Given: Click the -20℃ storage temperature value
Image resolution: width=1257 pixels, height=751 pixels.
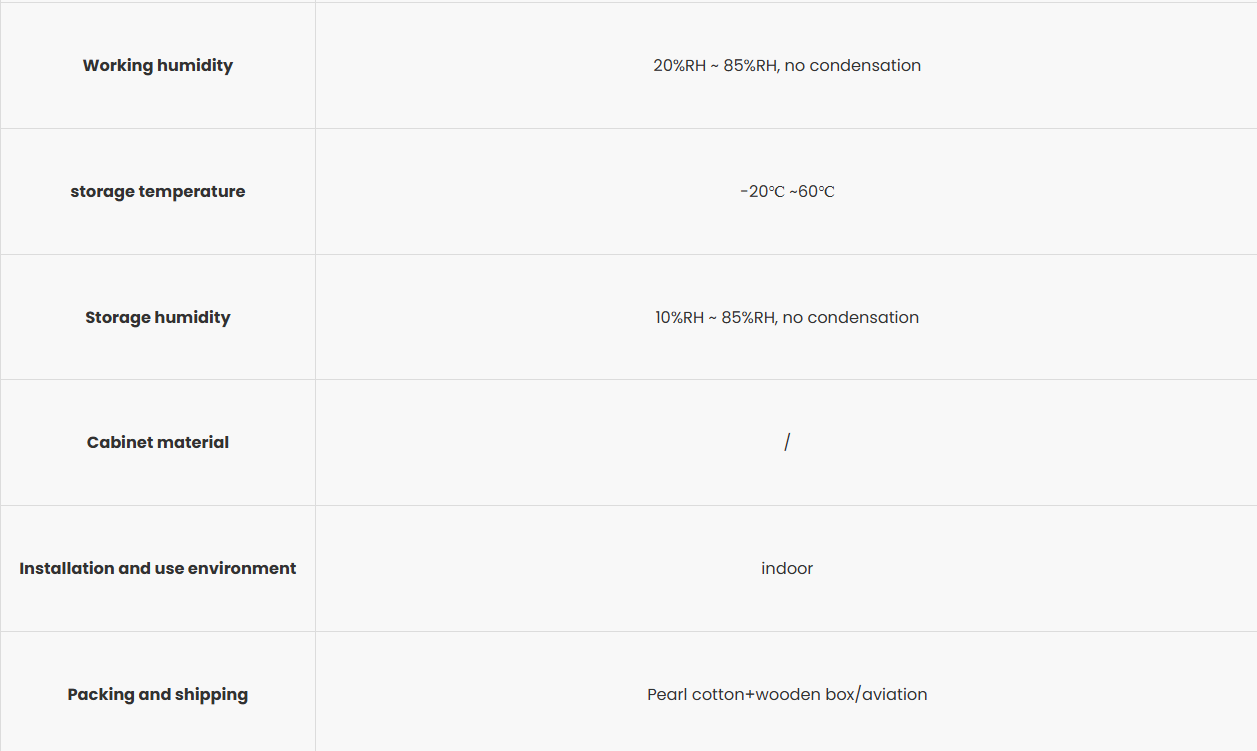Looking at the screenshot, I should point(762,192).
